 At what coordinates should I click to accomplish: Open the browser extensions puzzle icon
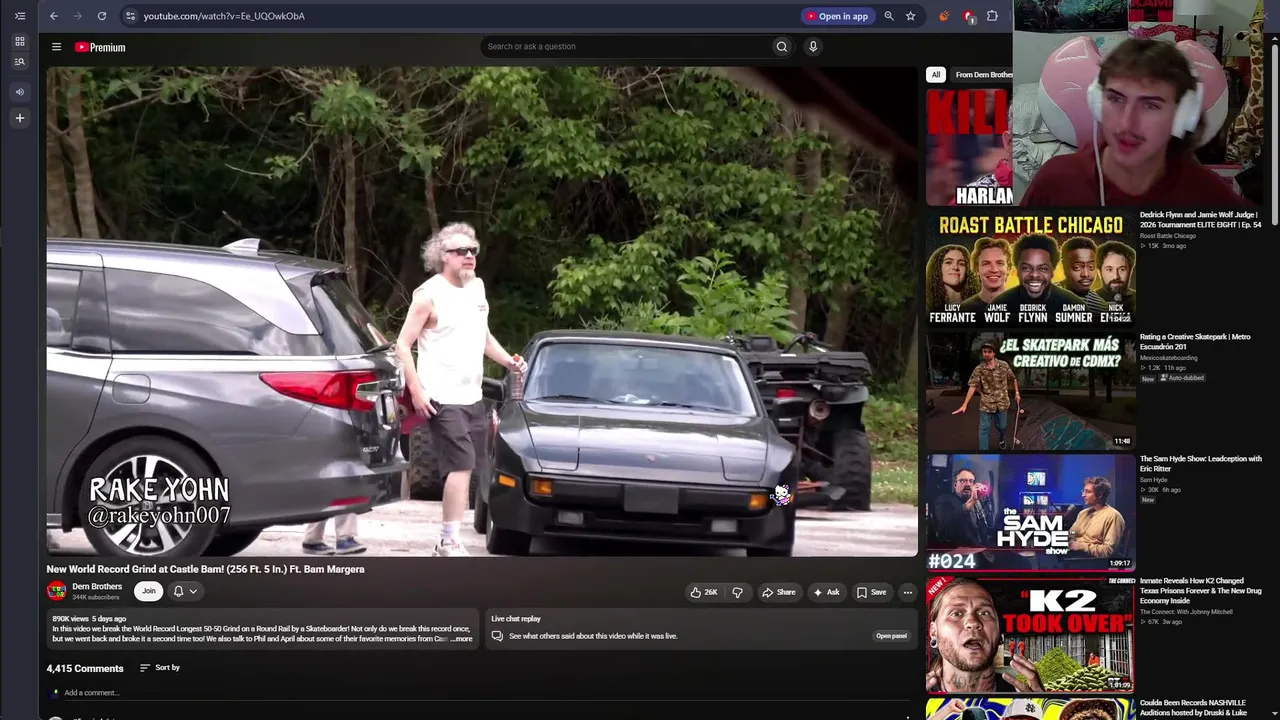pos(992,16)
